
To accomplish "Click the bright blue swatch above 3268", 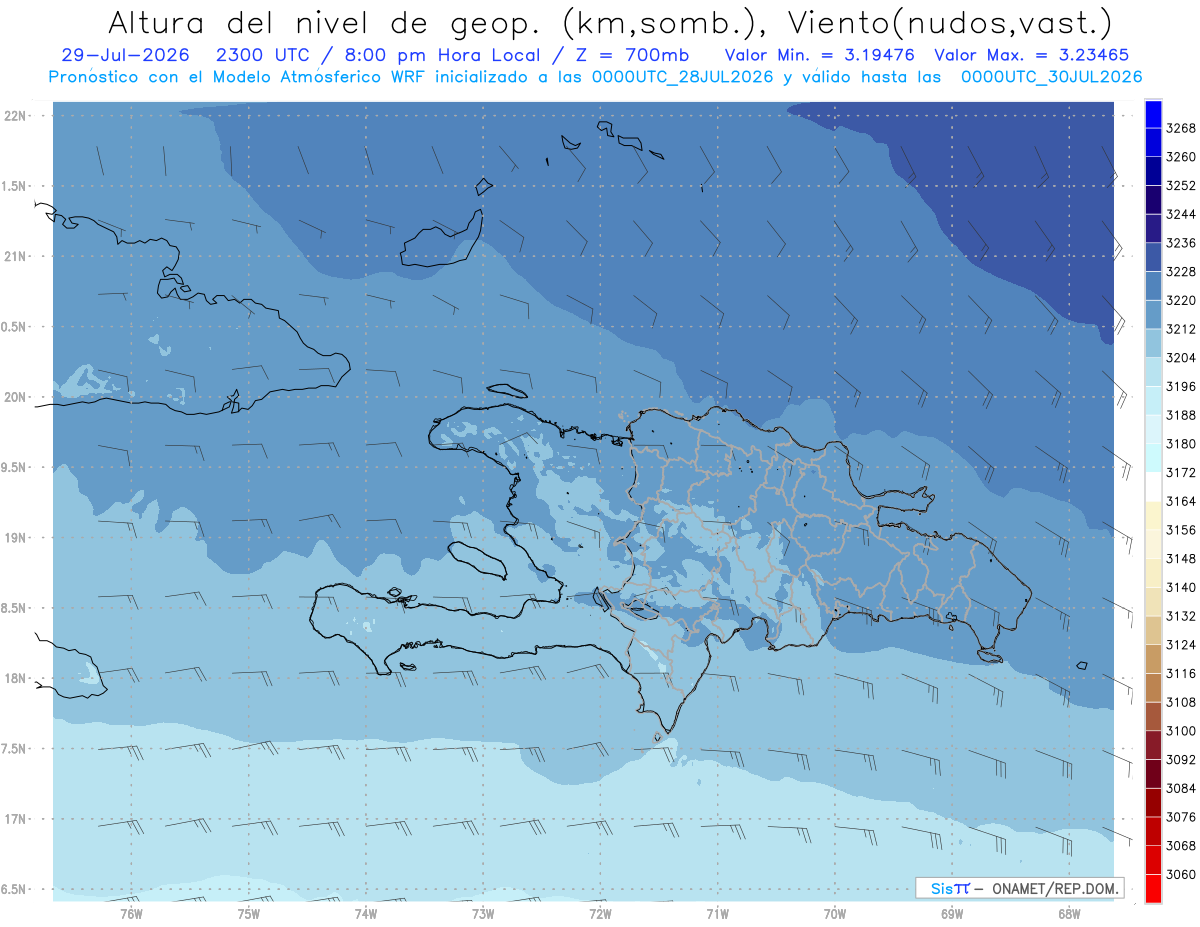I will tap(1153, 114).
